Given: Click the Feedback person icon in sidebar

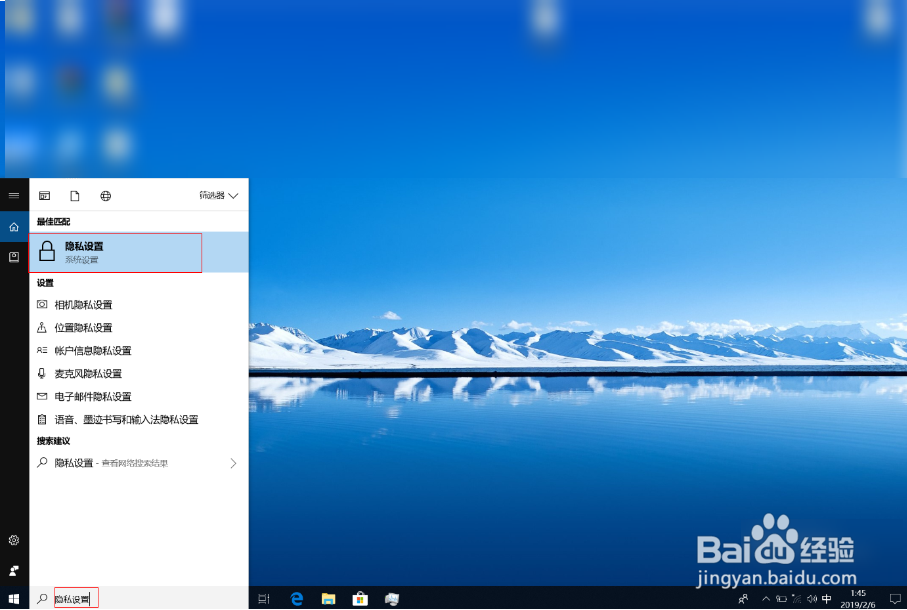Looking at the screenshot, I should (x=14, y=571).
